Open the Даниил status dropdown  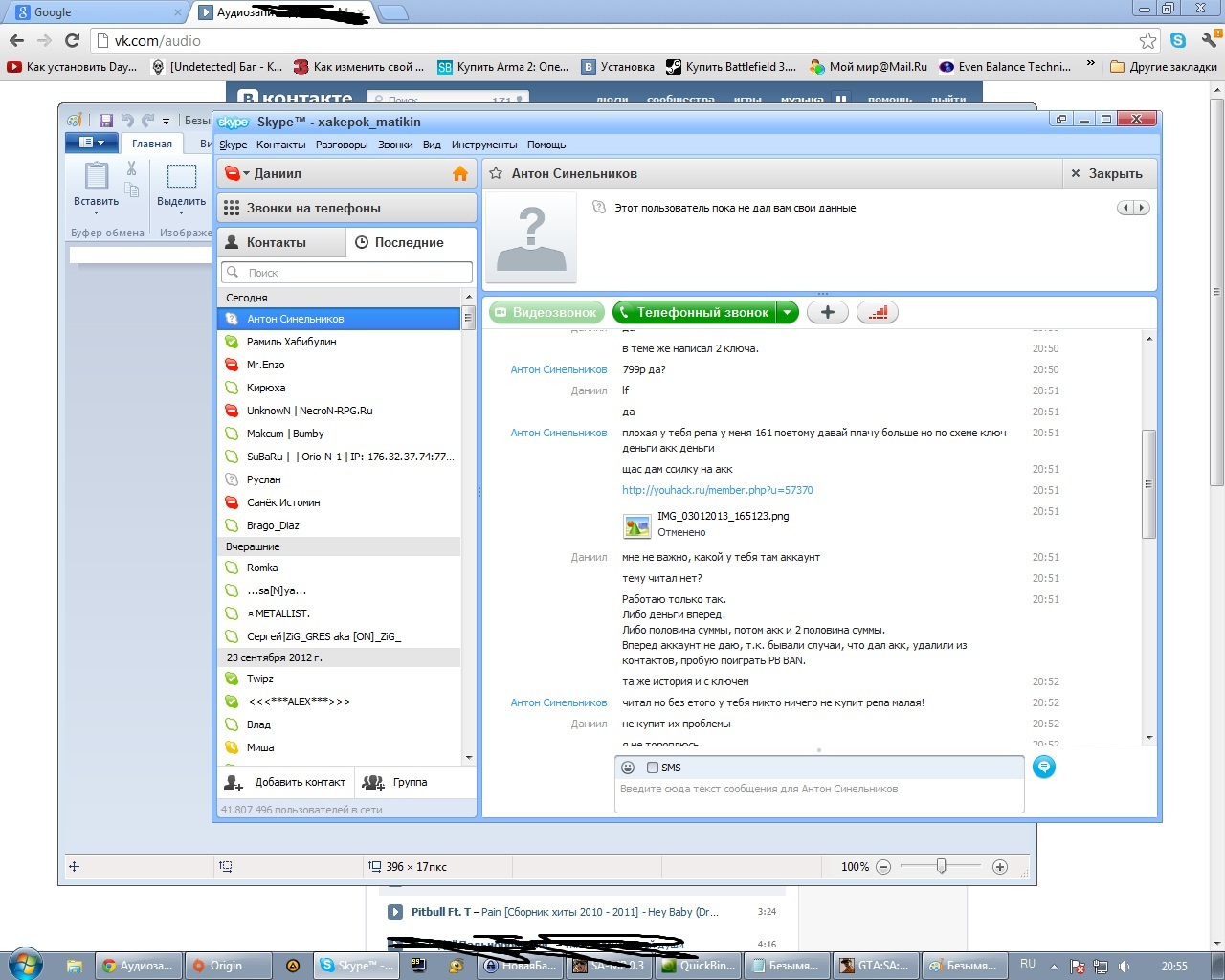(238, 173)
